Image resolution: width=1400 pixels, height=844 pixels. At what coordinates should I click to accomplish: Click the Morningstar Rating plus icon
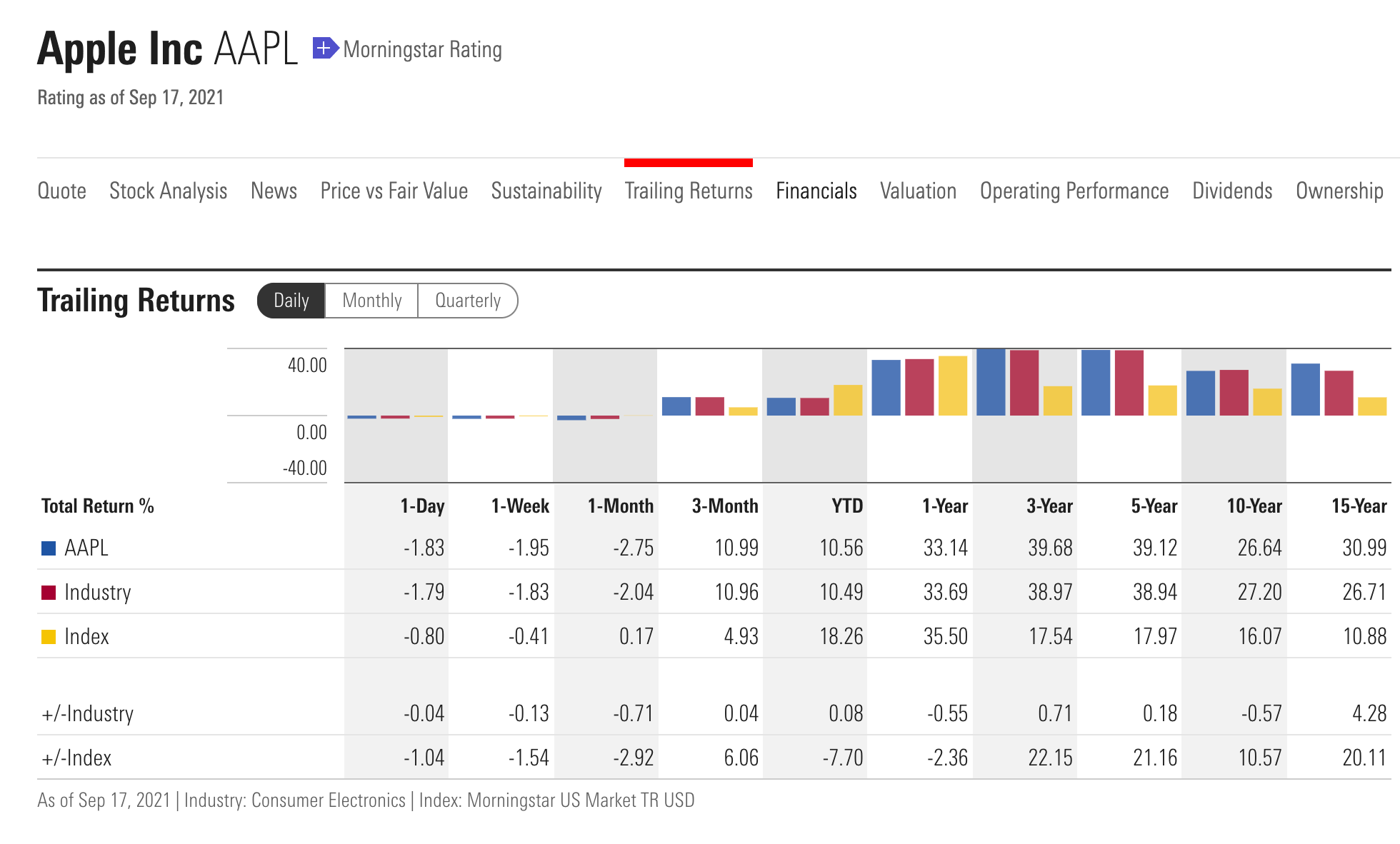pyautogui.click(x=325, y=49)
